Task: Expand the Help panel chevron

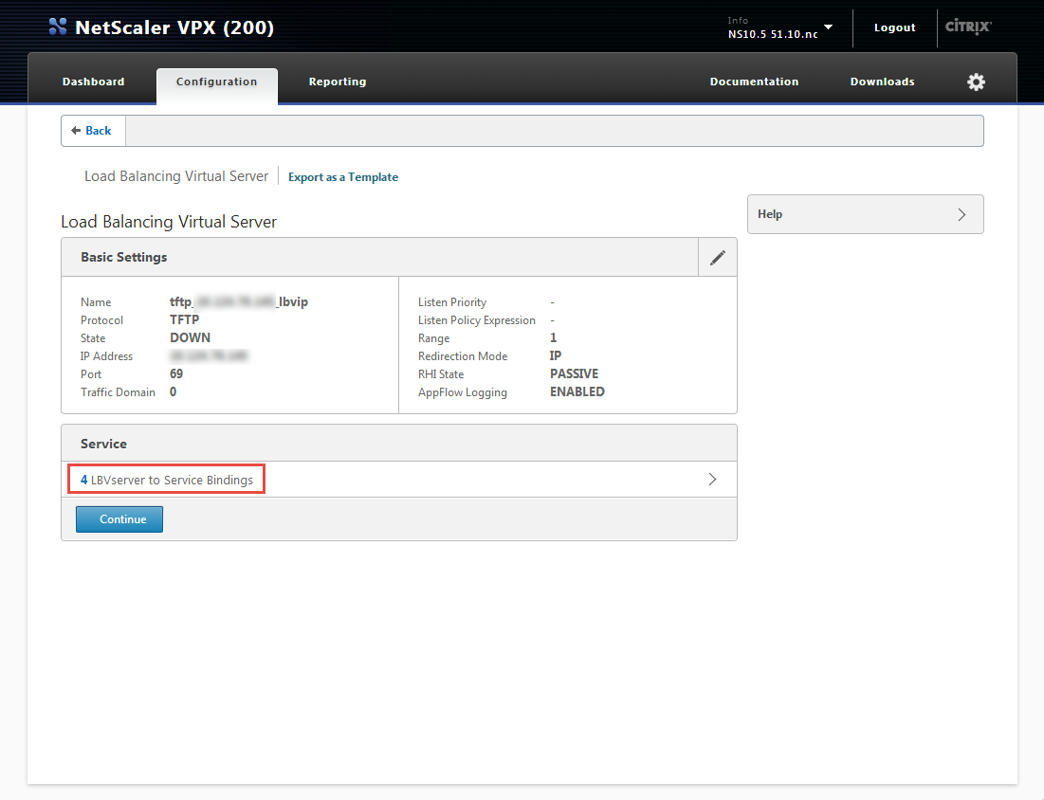Action: [x=961, y=214]
